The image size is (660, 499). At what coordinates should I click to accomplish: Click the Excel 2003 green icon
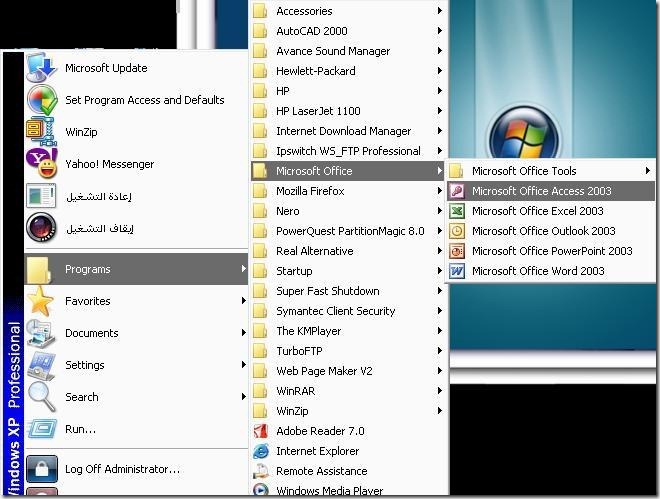coord(457,211)
